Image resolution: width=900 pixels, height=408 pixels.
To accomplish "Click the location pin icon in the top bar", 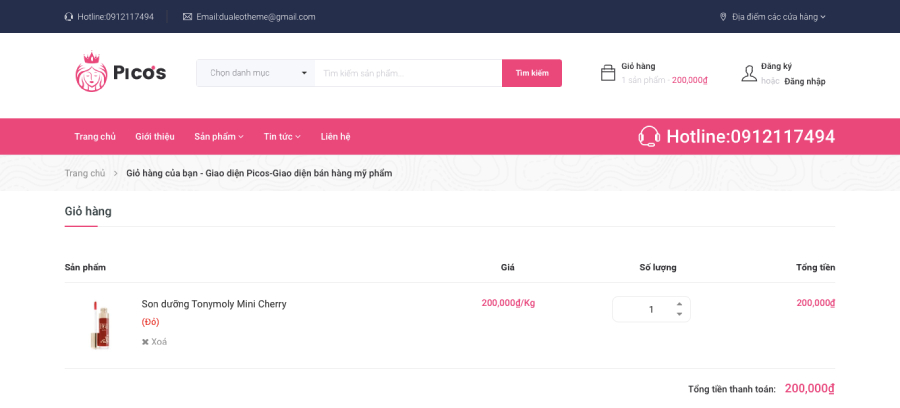I will point(723,17).
